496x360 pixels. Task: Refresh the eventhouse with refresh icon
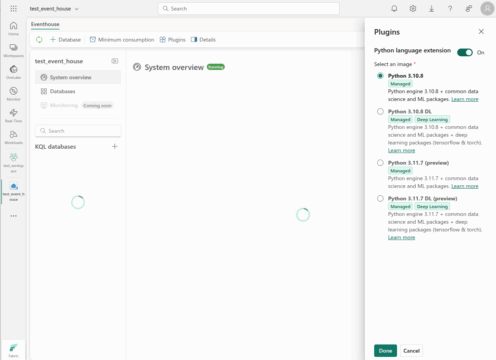[x=39, y=40]
